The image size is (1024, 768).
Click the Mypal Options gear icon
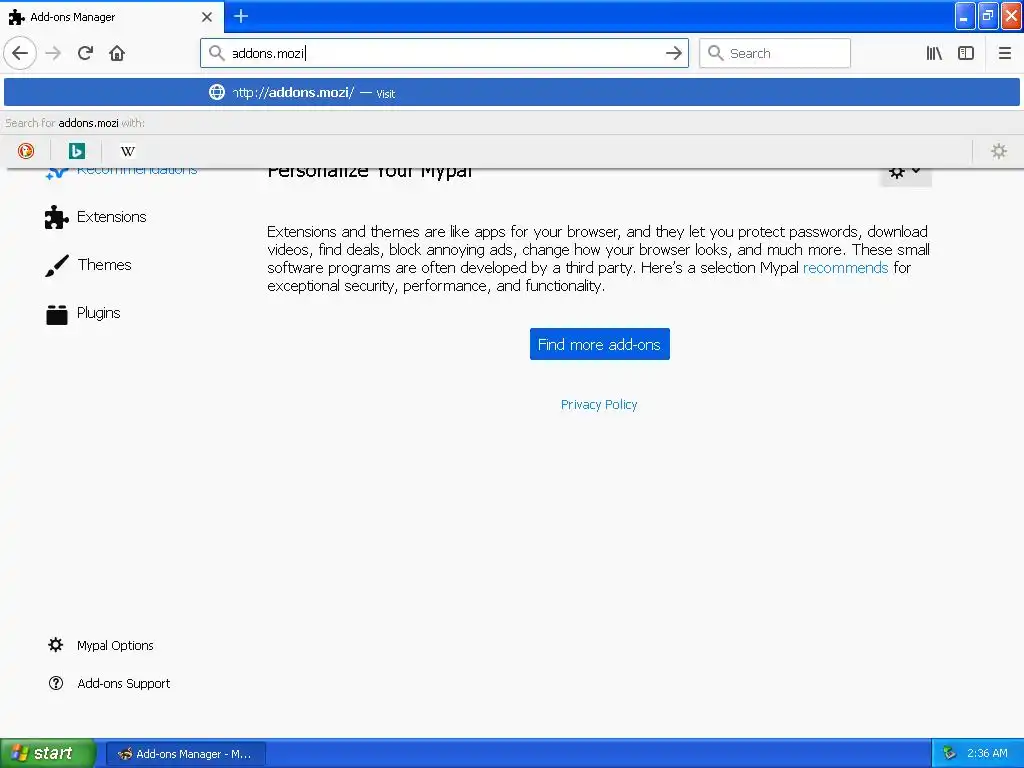[x=56, y=645]
